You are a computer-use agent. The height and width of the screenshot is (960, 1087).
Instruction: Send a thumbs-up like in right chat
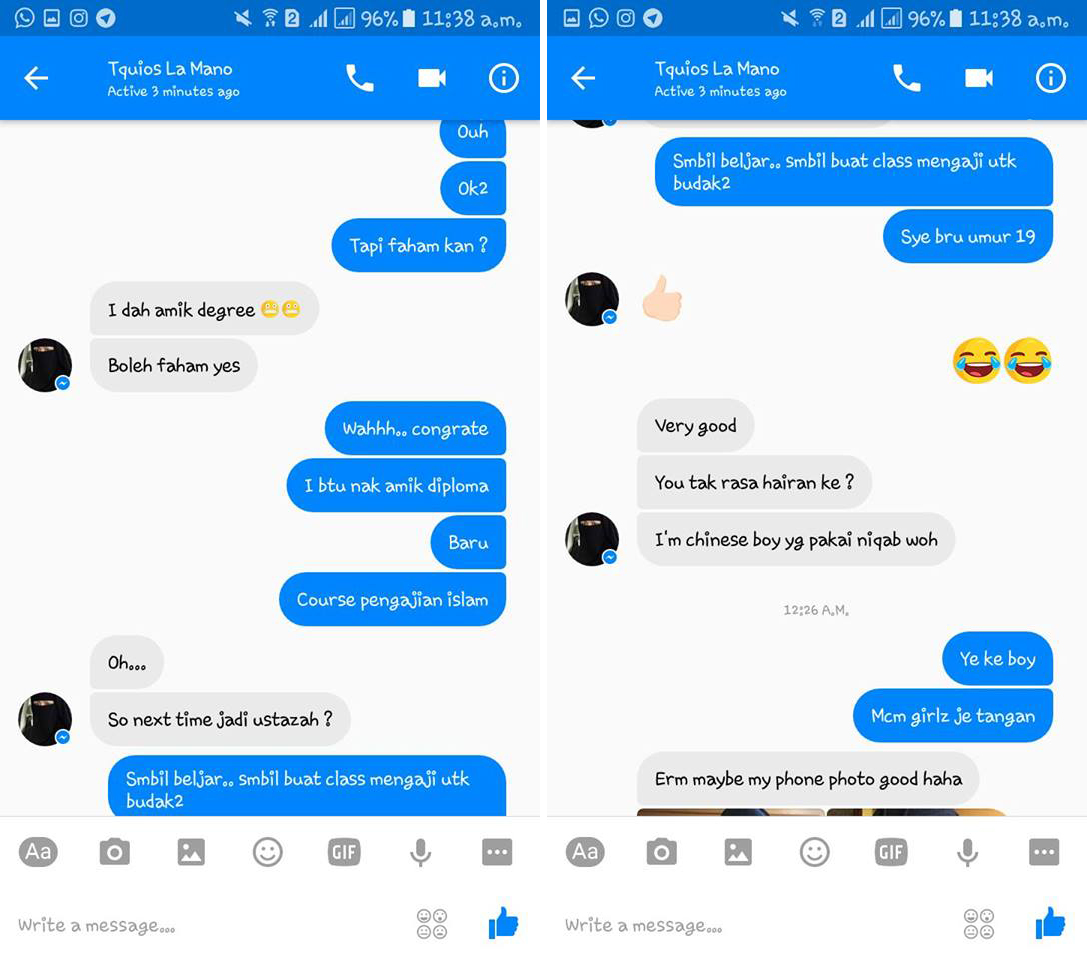pos(1050,923)
